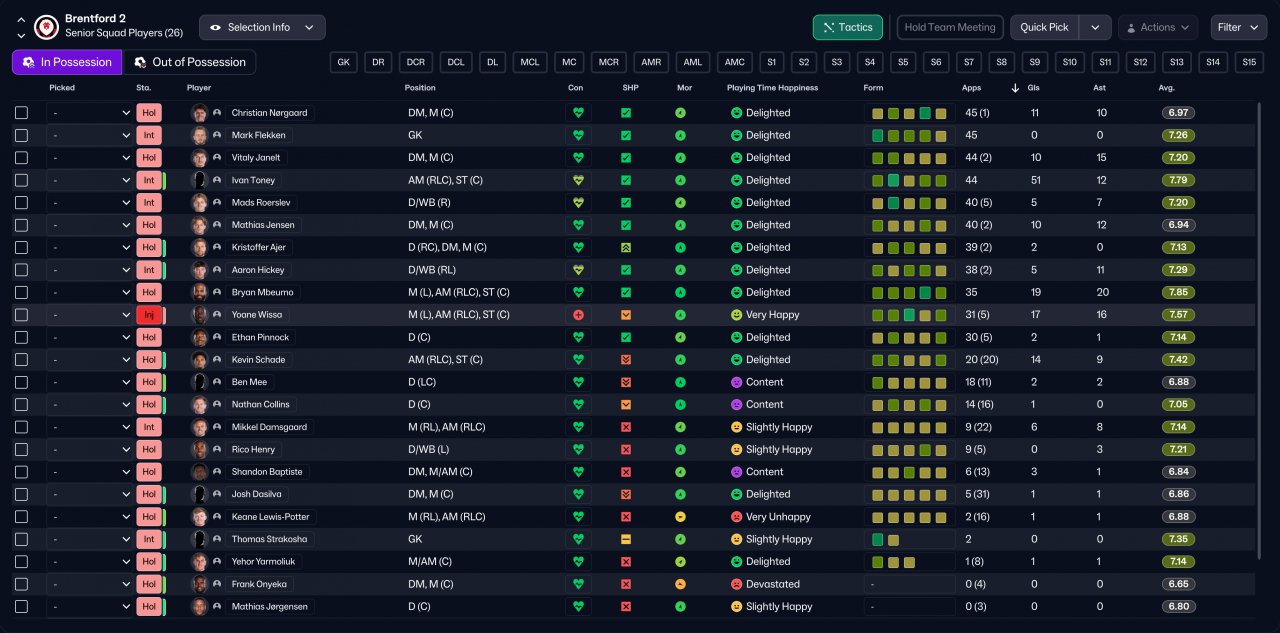Click Kristoffer Ajer's match sharpness icon
This screenshot has height=633, width=1280.
626,247
